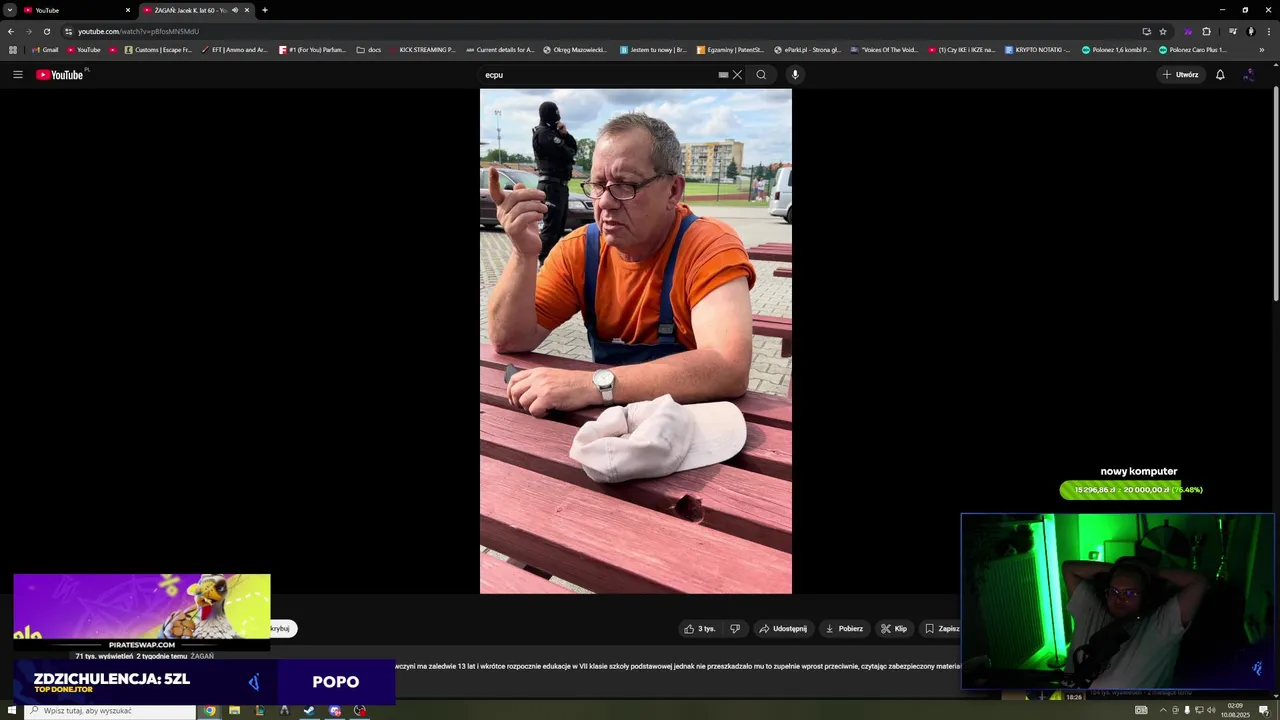The width and height of the screenshot is (1280, 720).
Task: Open the Polonez 1,6 kombi bookmark
Action: (1116, 50)
